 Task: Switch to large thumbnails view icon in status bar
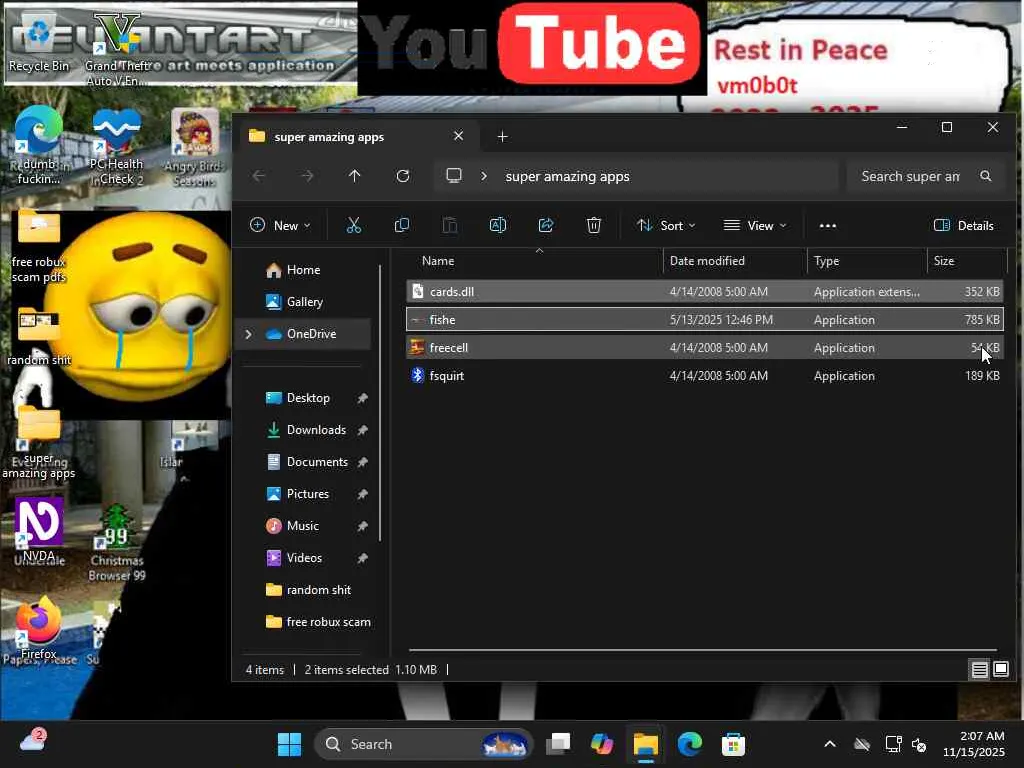coord(1000,669)
